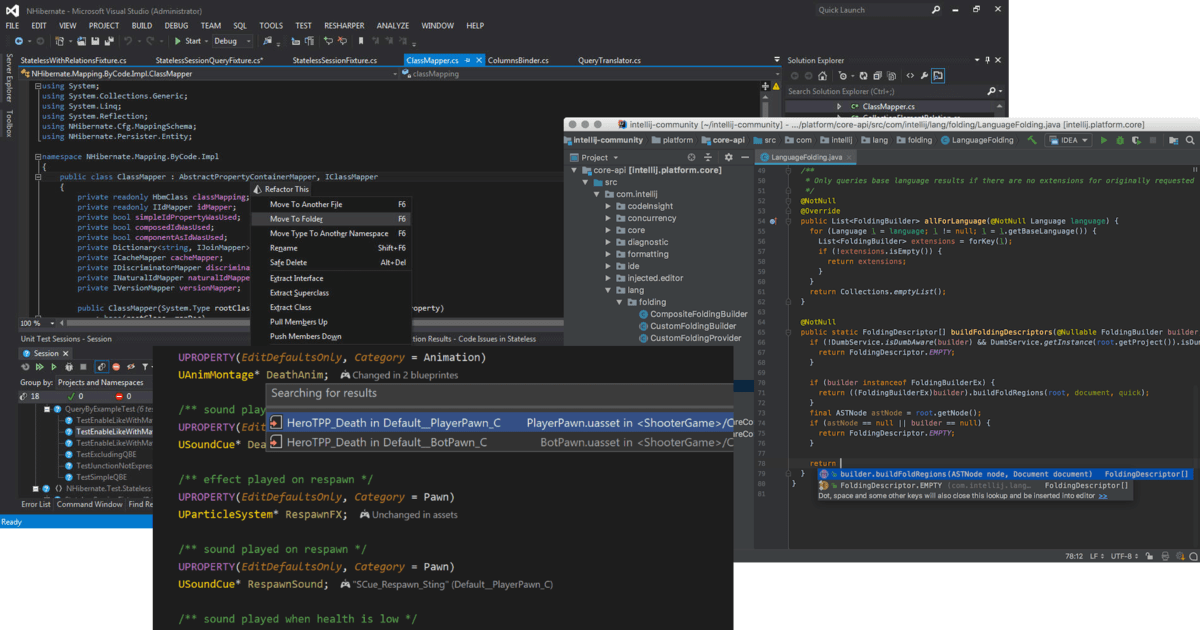
Task: Toggle the track-running-test link button in Session toolbar
Action: pos(101,367)
